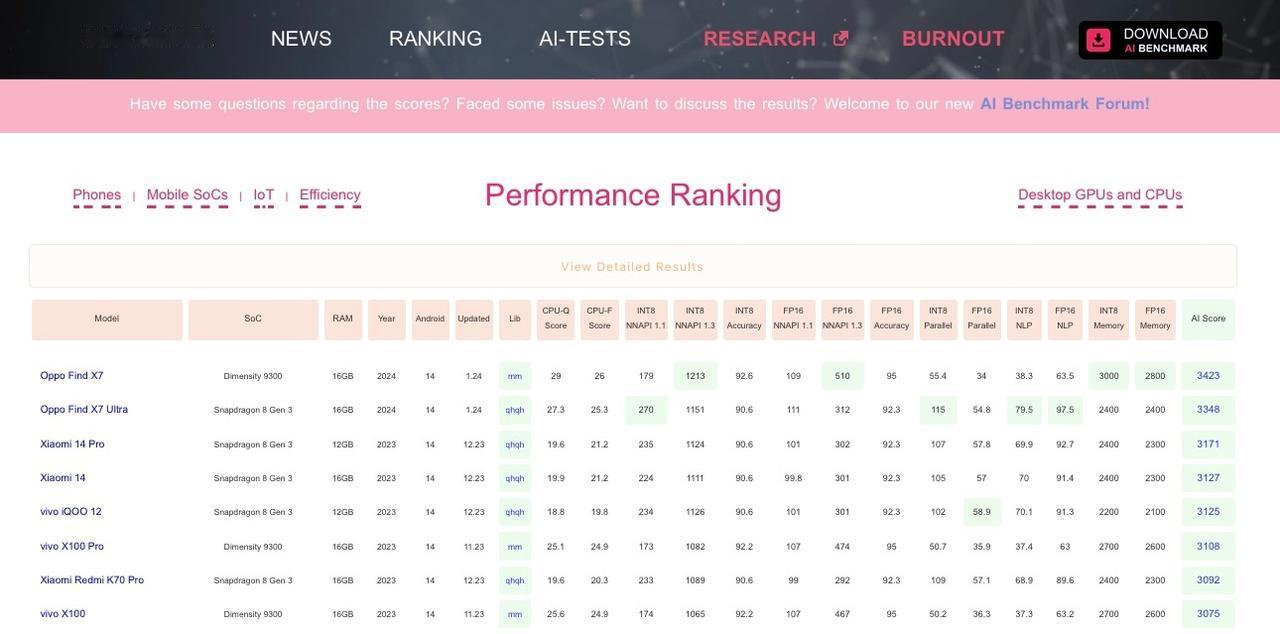1280x634 pixels.
Task: Sort by FP16 Parallel column header
Action: pos(982,320)
